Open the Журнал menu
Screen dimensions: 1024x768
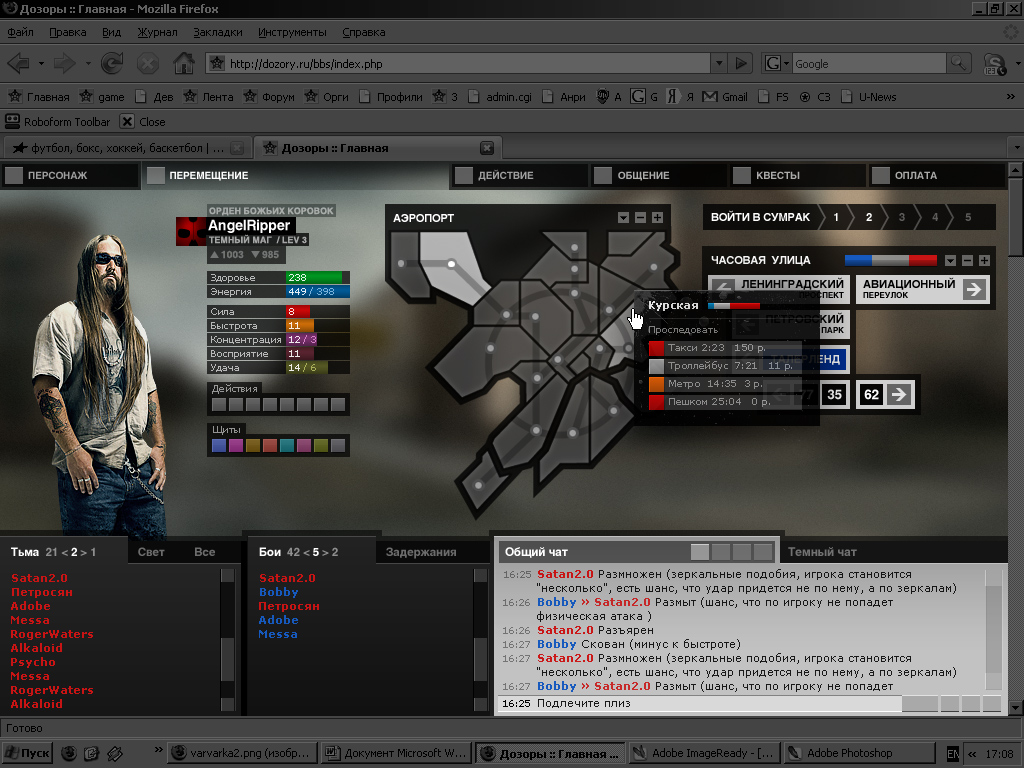tap(157, 32)
